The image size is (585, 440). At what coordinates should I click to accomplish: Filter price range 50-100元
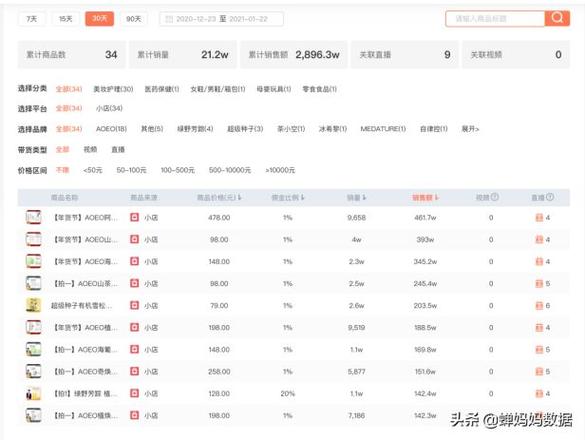[131, 170]
